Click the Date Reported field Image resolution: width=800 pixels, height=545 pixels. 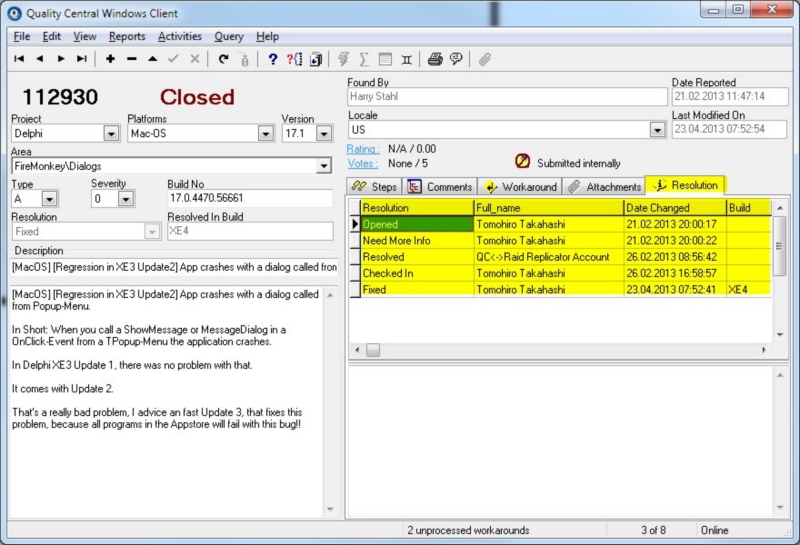click(730, 96)
